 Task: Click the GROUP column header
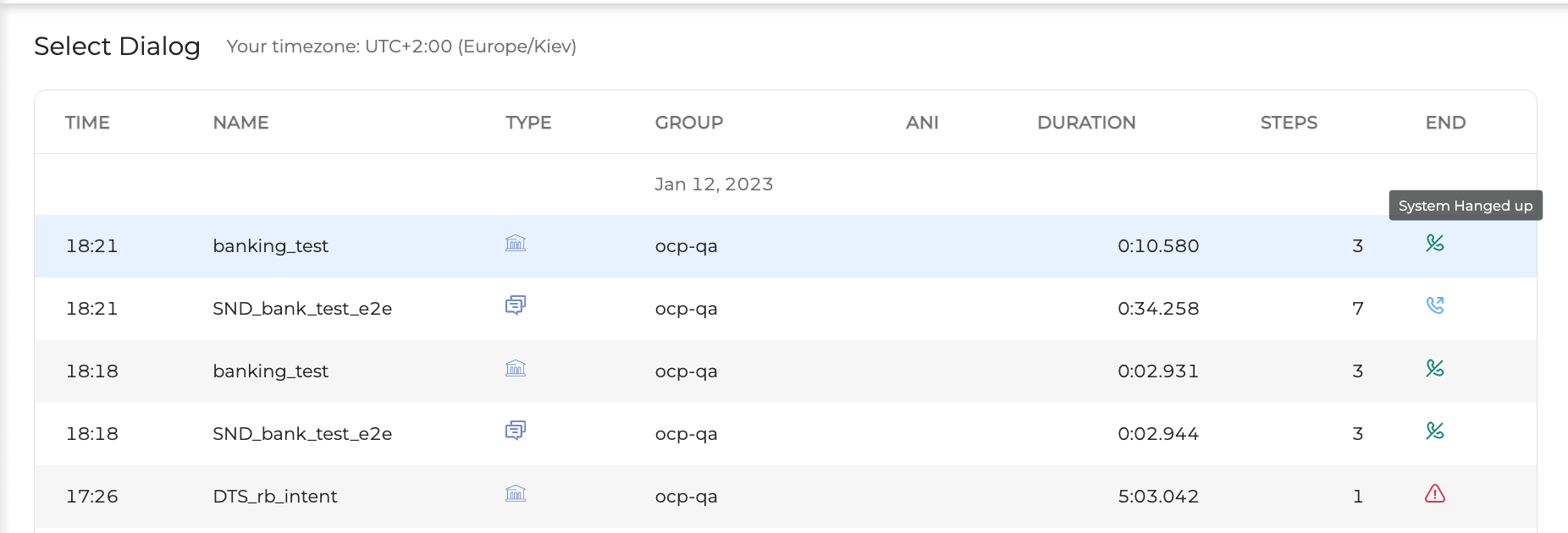tap(688, 123)
